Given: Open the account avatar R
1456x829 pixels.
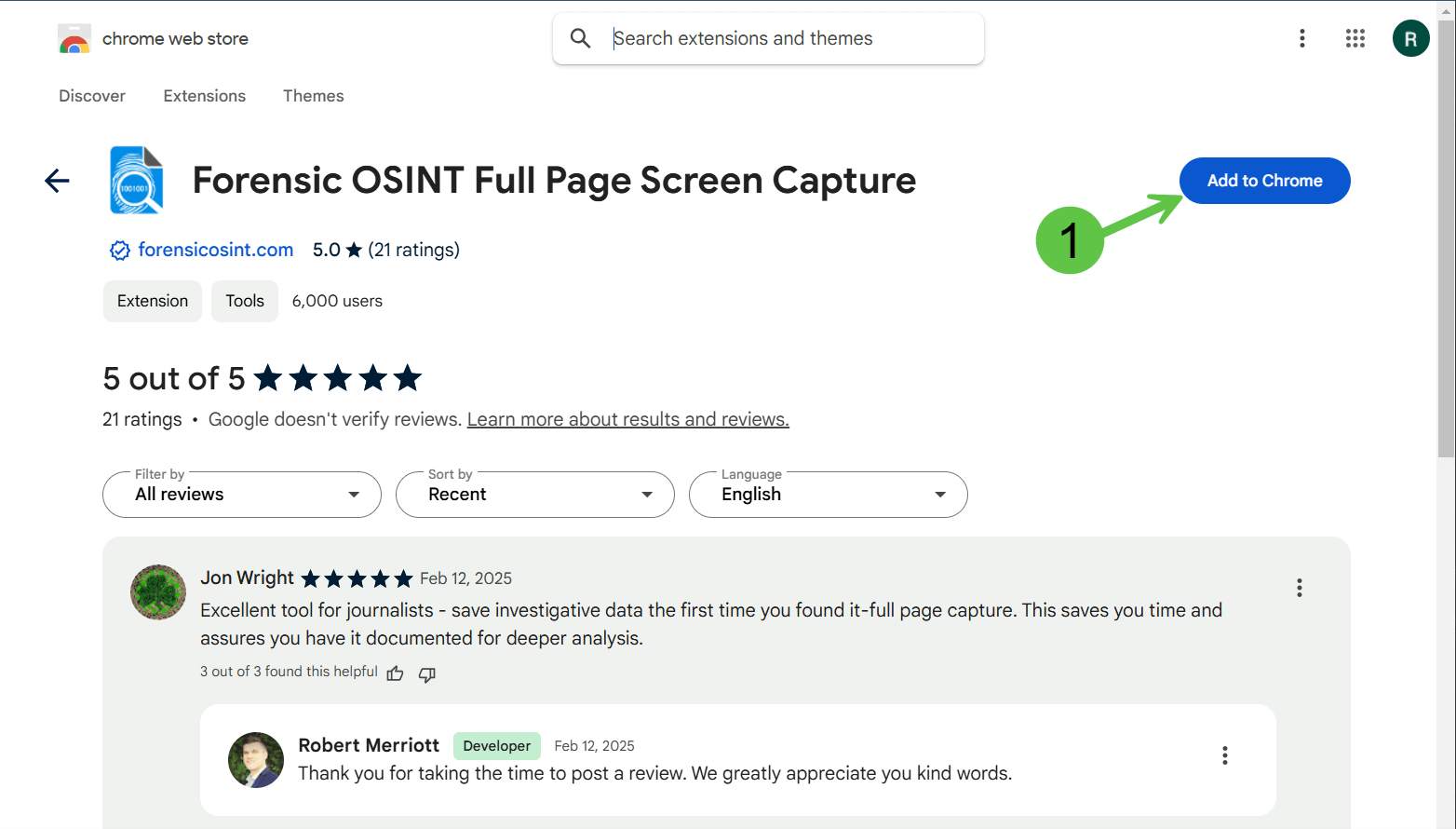Looking at the screenshot, I should click(1410, 38).
